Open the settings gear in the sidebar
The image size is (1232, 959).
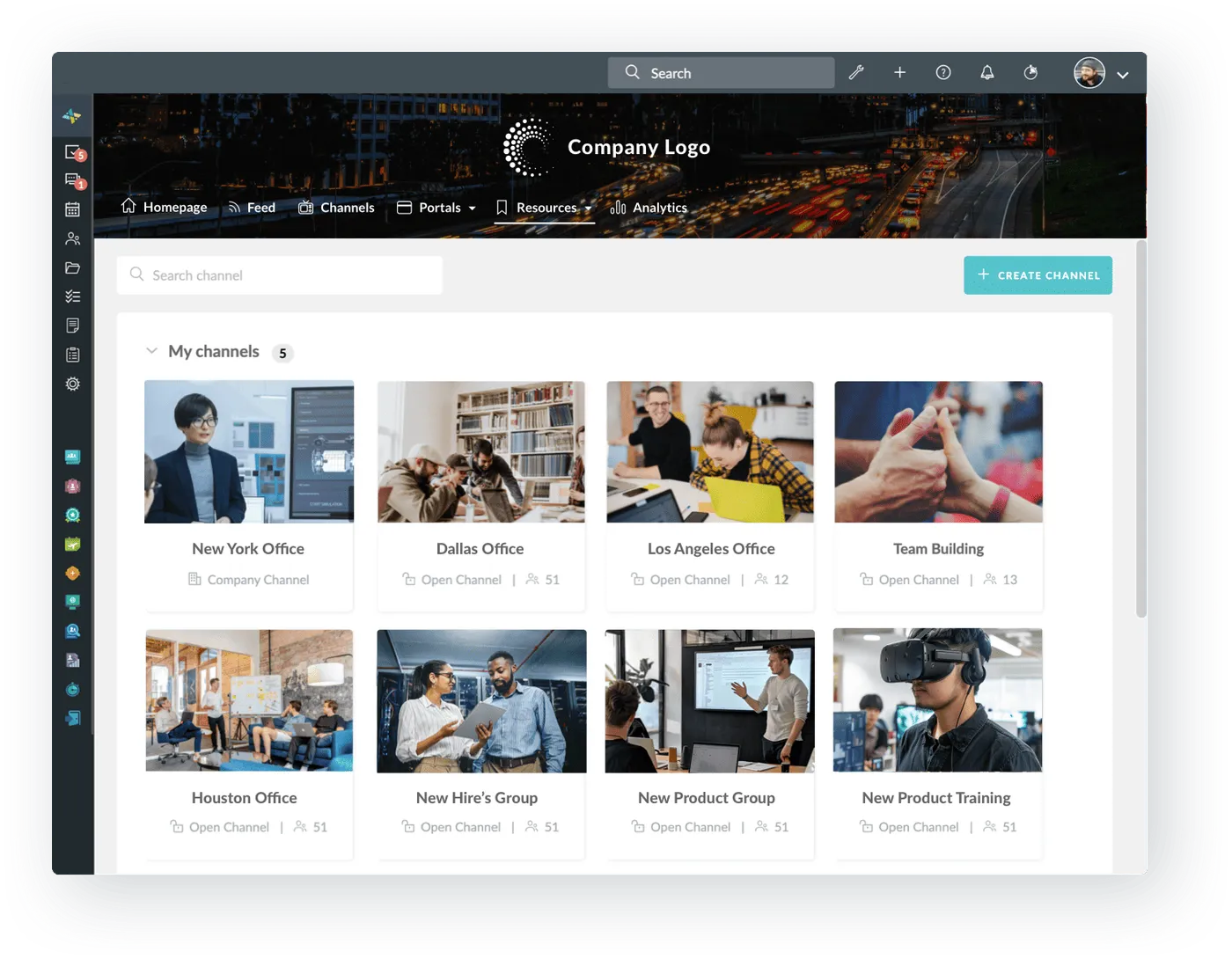(x=72, y=384)
